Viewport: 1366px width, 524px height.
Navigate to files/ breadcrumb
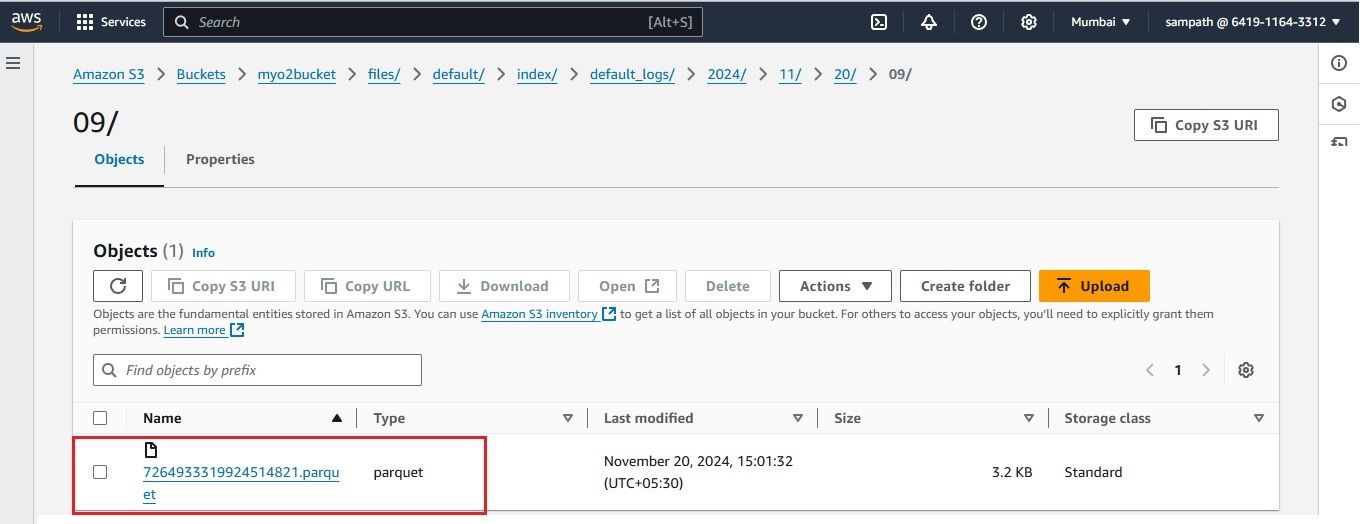click(384, 74)
